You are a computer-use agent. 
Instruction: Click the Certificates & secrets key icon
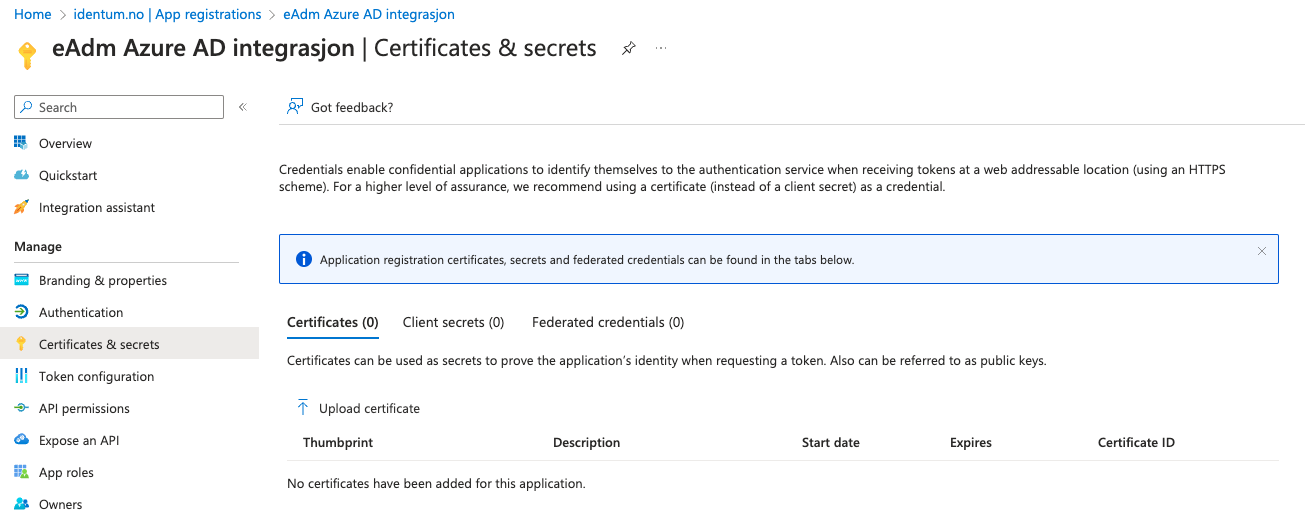point(21,344)
